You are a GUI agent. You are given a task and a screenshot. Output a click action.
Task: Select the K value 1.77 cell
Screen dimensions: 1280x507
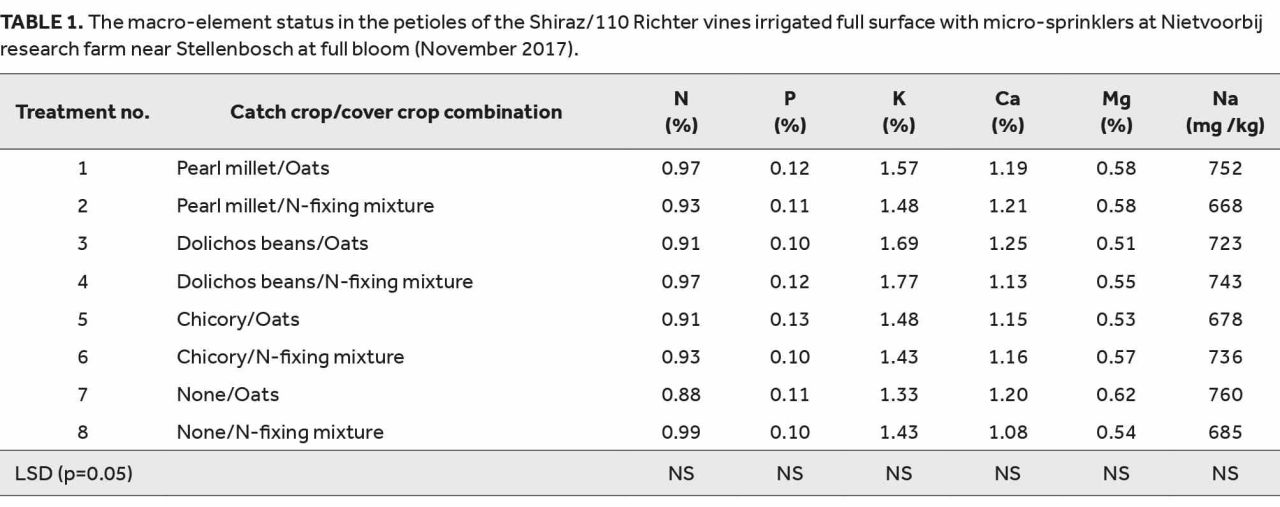[899, 281]
